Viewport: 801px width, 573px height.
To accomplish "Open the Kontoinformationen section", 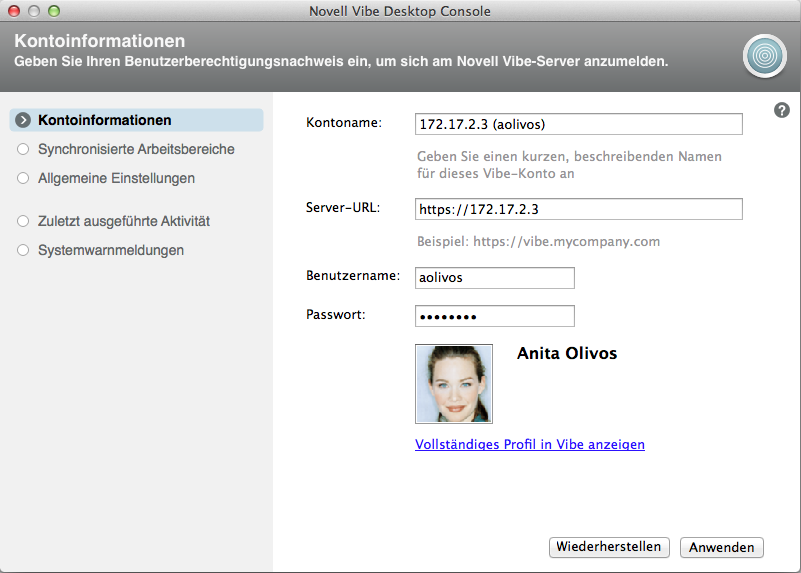I will coord(104,121).
